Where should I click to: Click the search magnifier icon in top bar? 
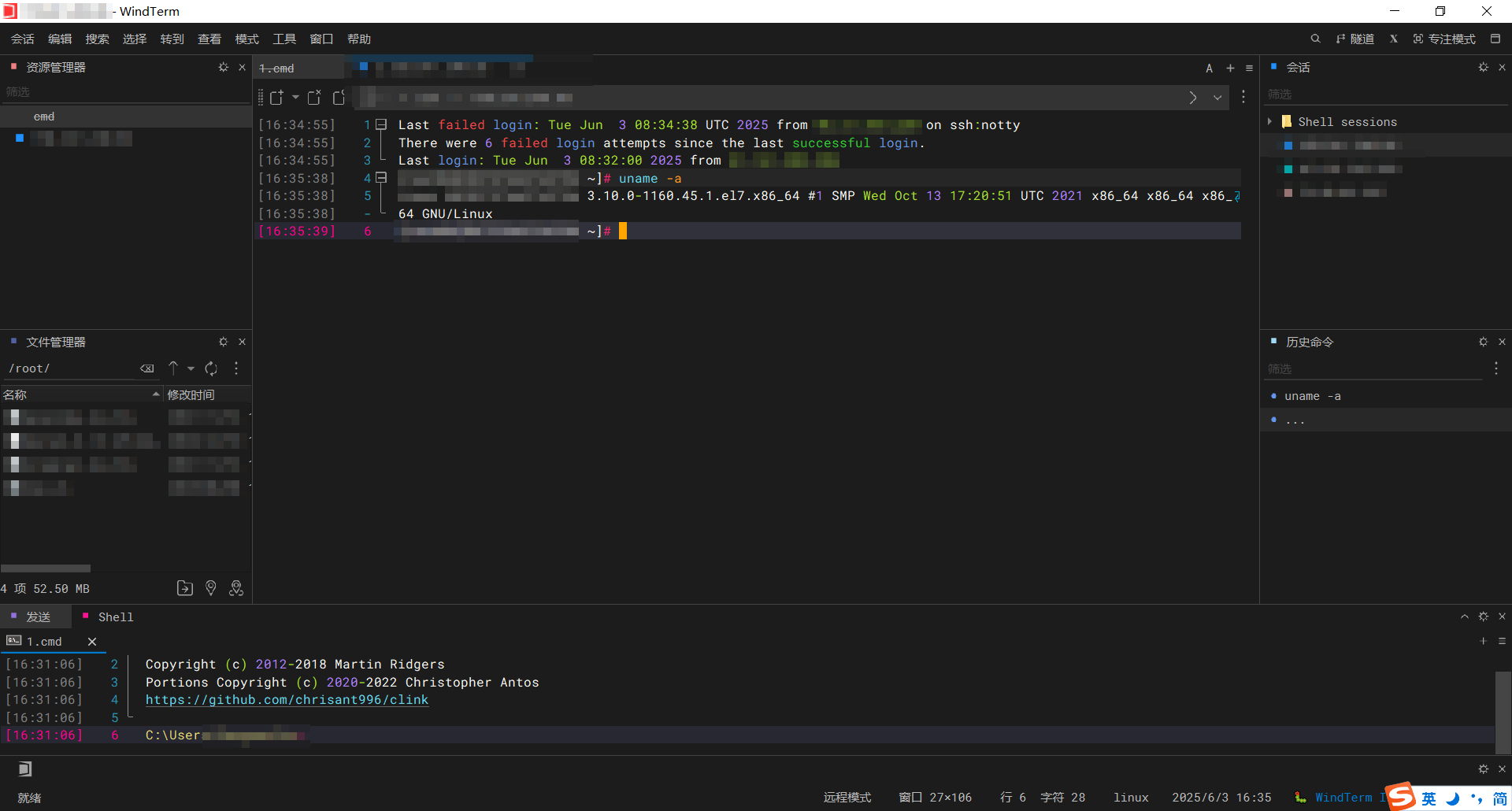pos(1315,39)
